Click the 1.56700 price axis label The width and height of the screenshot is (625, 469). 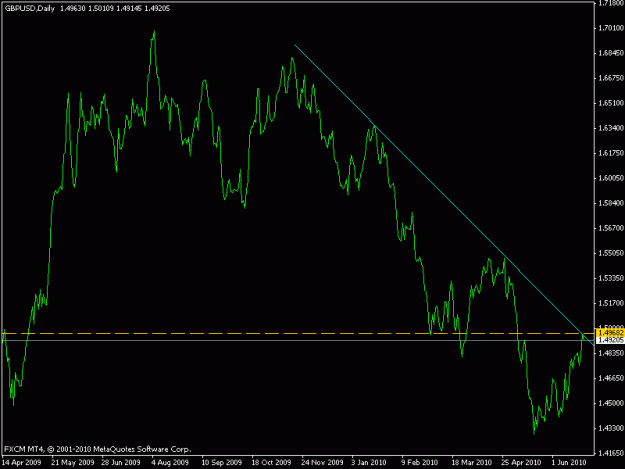(611, 228)
